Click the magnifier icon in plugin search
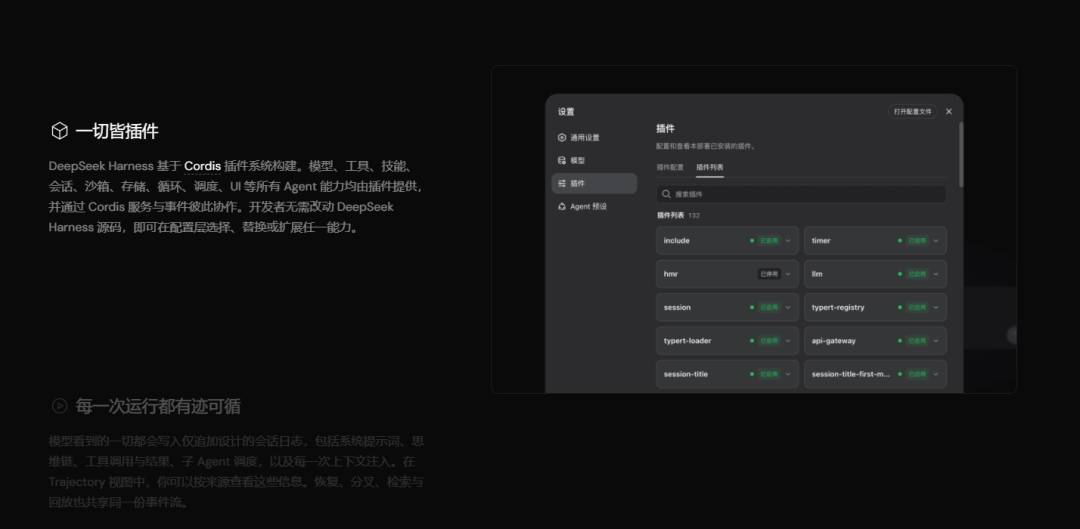The image size is (1080, 529). coord(666,194)
